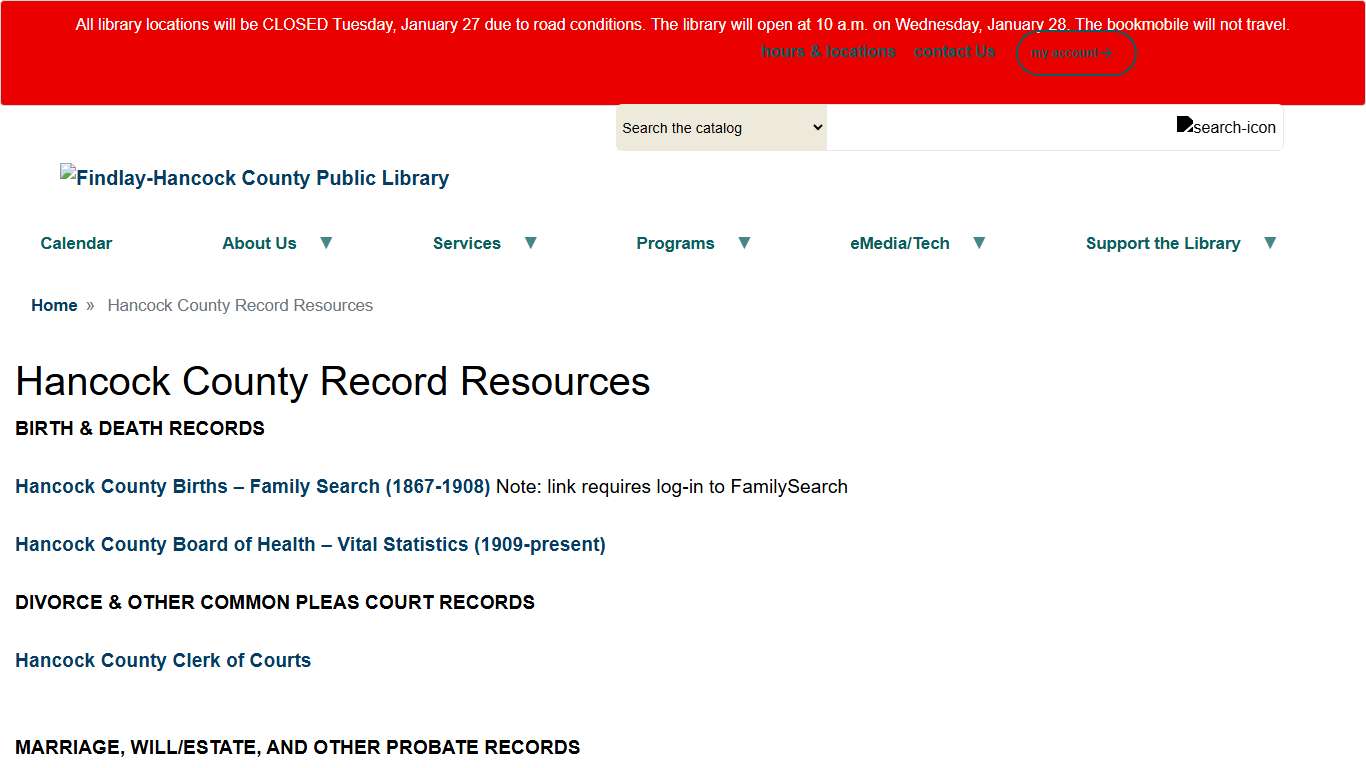This screenshot has width=1366, height=768.
Task: Click the hours & locations link
Action: point(828,51)
